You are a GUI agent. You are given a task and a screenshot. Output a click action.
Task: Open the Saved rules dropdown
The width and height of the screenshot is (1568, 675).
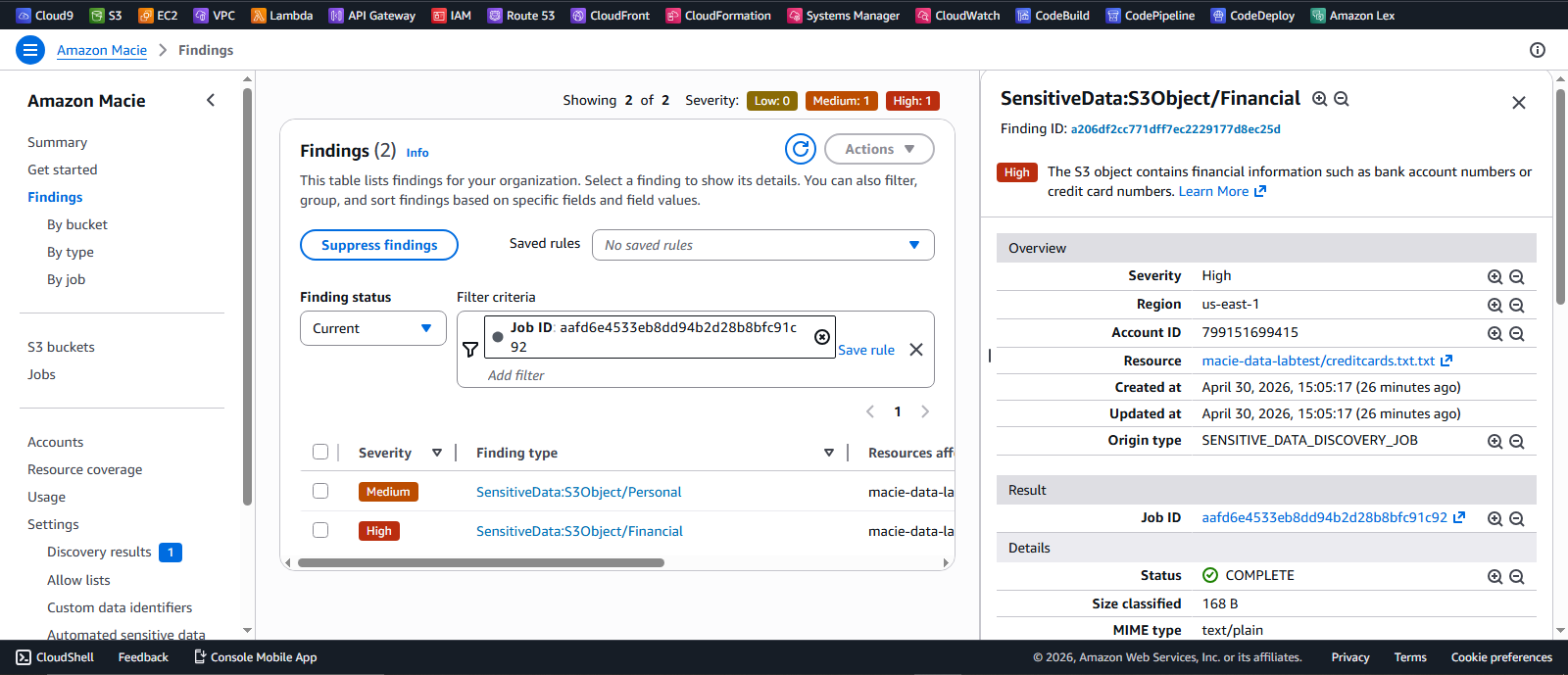pyautogui.click(x=763, y=245)
